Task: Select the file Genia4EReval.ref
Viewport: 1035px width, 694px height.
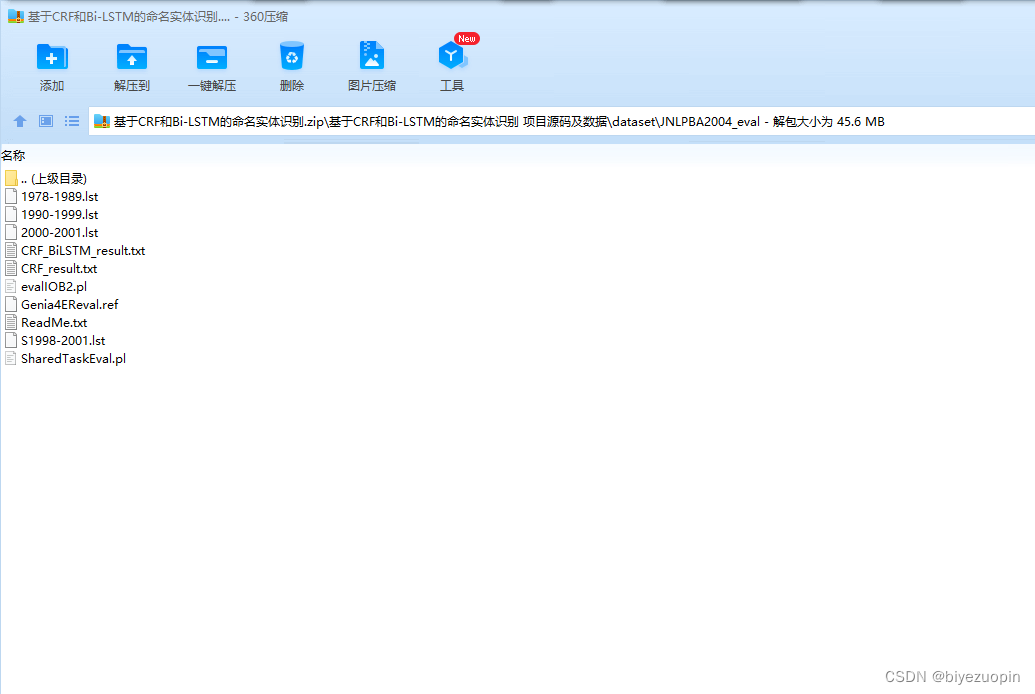Action: [70, 304]
